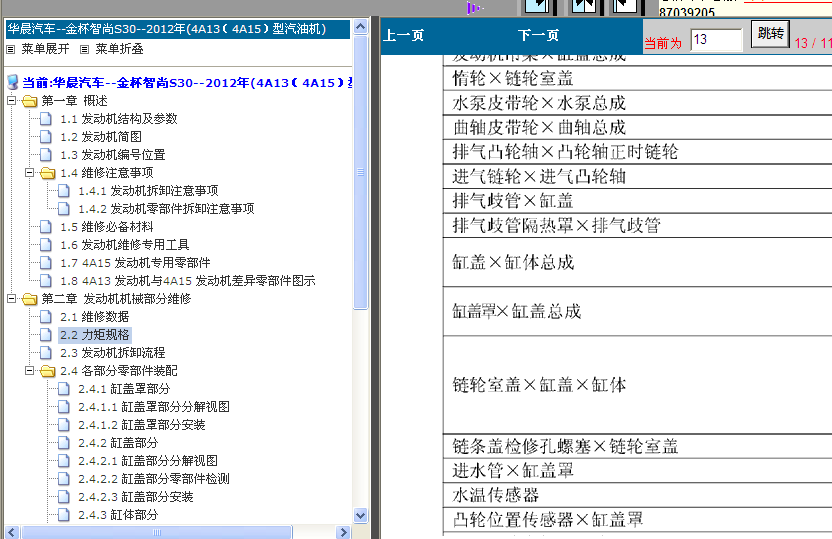Click table row 凸轮位置传感器×缸盖罩
This screenshot has height=539, width=832.
pyautogui.click(x=637, y=520)
